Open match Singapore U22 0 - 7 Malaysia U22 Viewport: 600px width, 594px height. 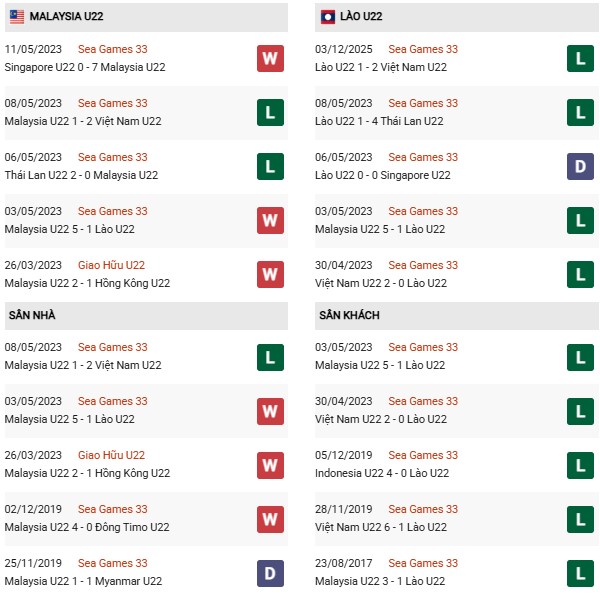(82, 67)
